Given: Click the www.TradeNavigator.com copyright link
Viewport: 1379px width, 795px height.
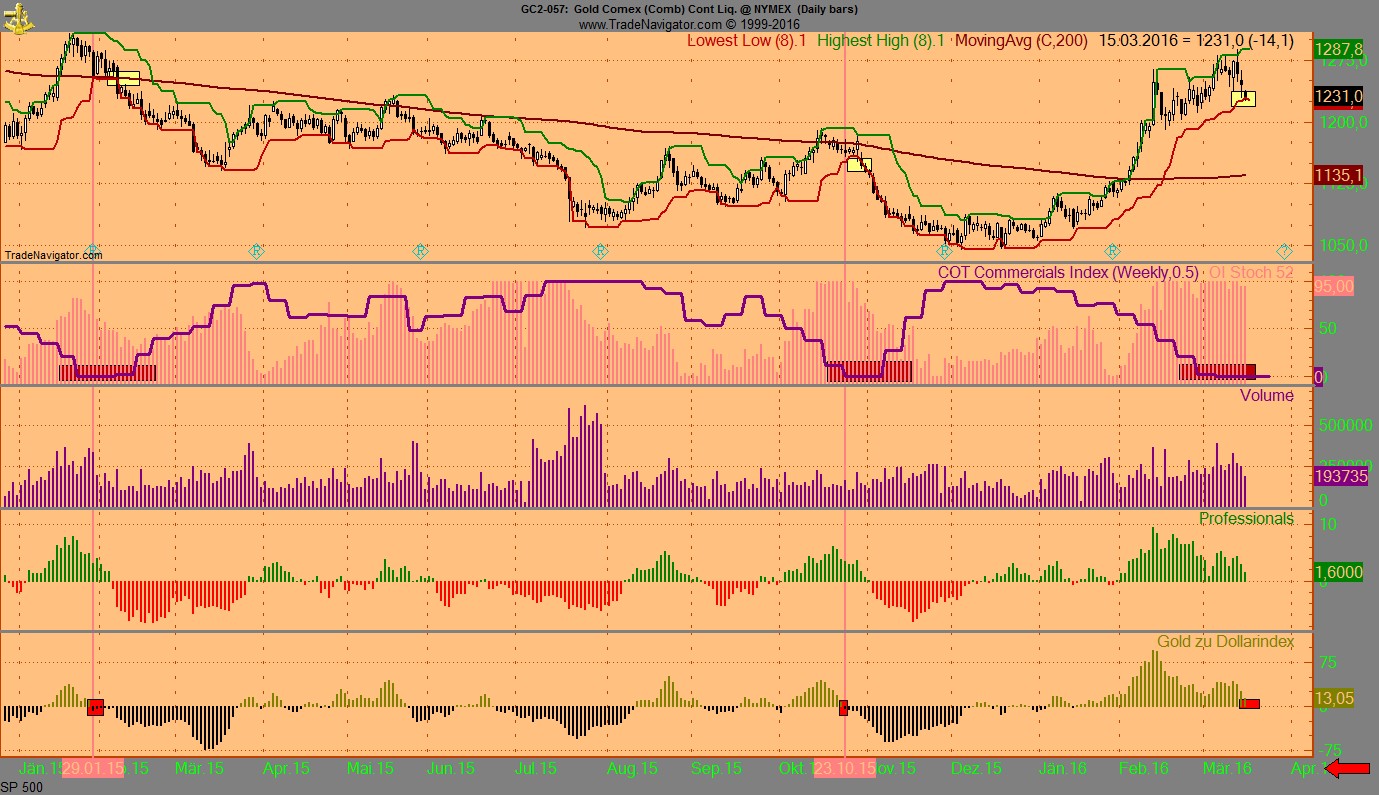Looking at the screenshot, I should 688,22.
